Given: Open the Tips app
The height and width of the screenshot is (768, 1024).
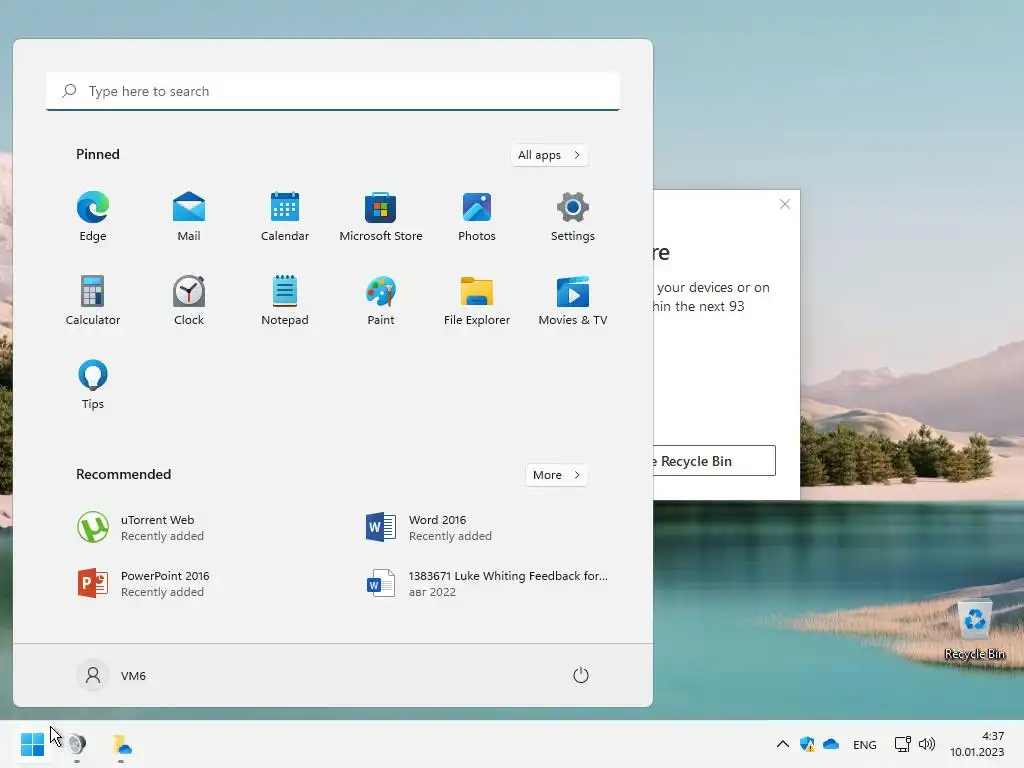Looking at the screenshot, I should click(x=93, y=385).
